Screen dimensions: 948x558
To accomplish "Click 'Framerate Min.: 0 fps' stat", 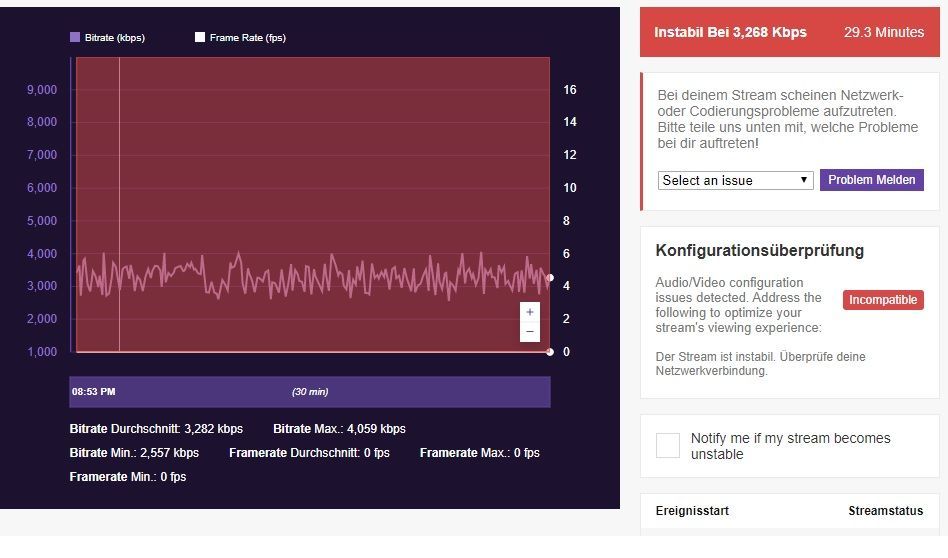I will pos(128,477).
